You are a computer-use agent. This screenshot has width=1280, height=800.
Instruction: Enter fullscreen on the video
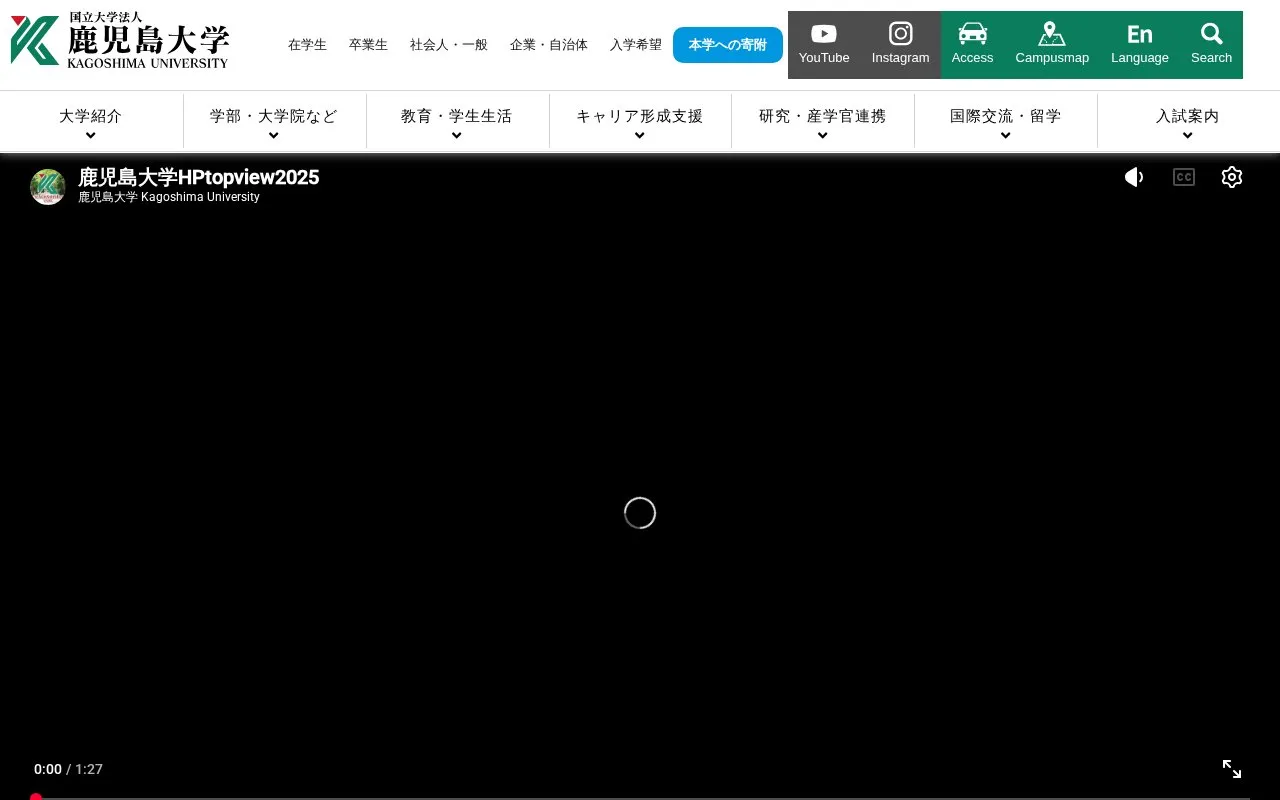point(1232,769)
